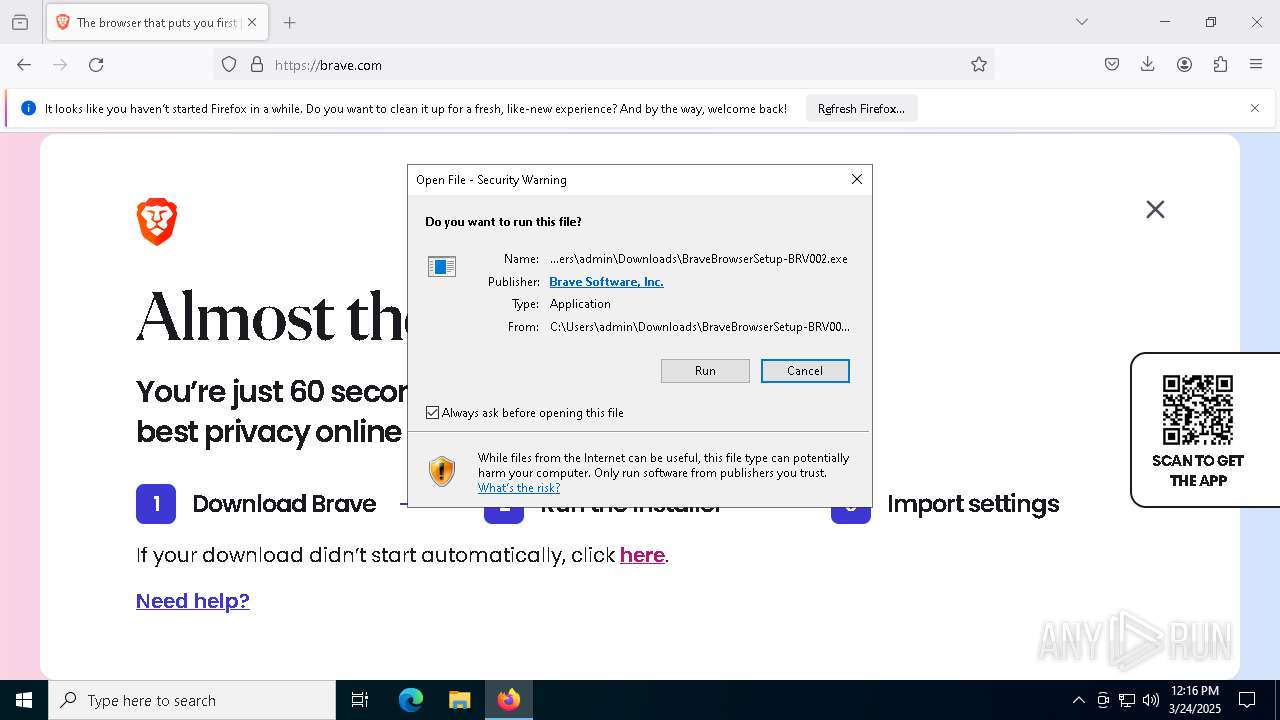Select the Brave tab titled 'The browser that puts you first'
This screenshot has width=1280, height=720.
click(156, 22)
